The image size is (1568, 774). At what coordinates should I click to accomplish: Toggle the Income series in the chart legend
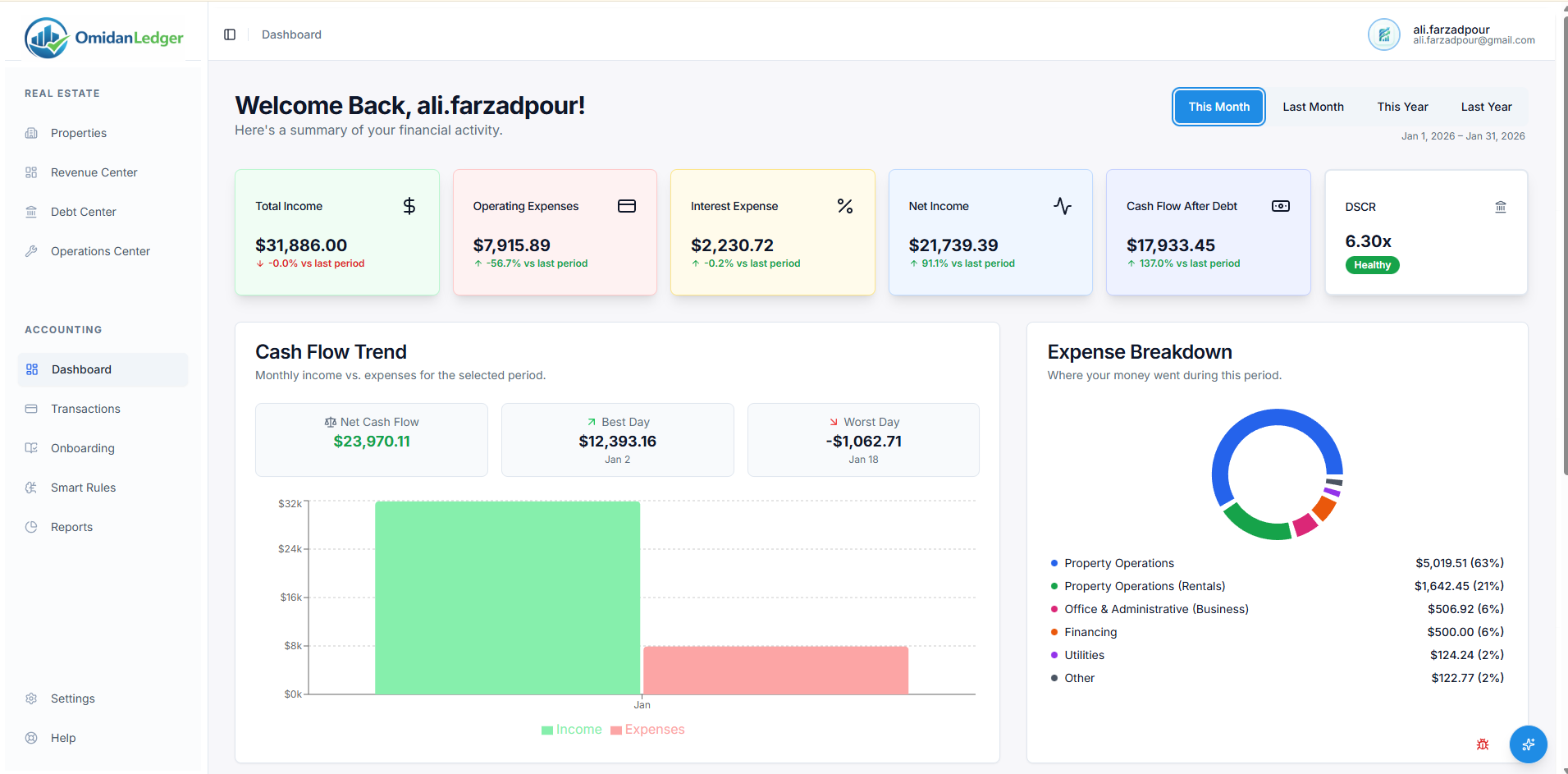tap(571, 729)
